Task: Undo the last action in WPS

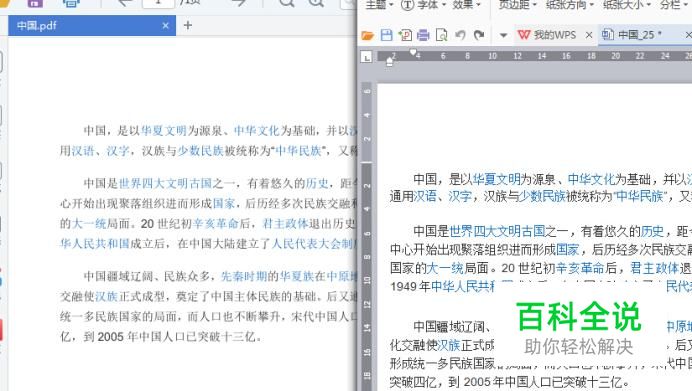Action: tap(460, 34)
